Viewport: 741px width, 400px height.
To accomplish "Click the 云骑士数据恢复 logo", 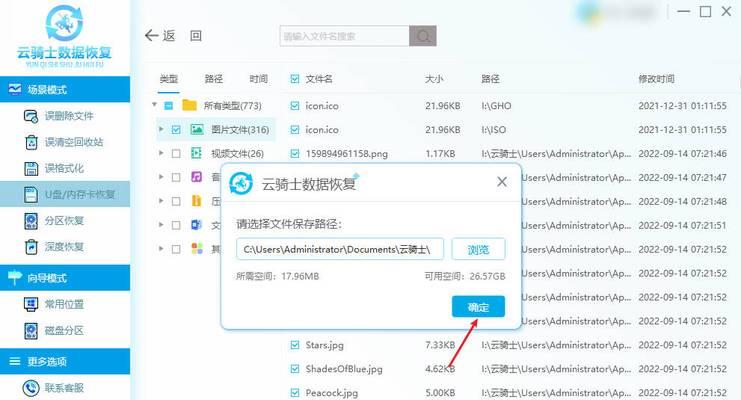I will click(x=64, y=36).
